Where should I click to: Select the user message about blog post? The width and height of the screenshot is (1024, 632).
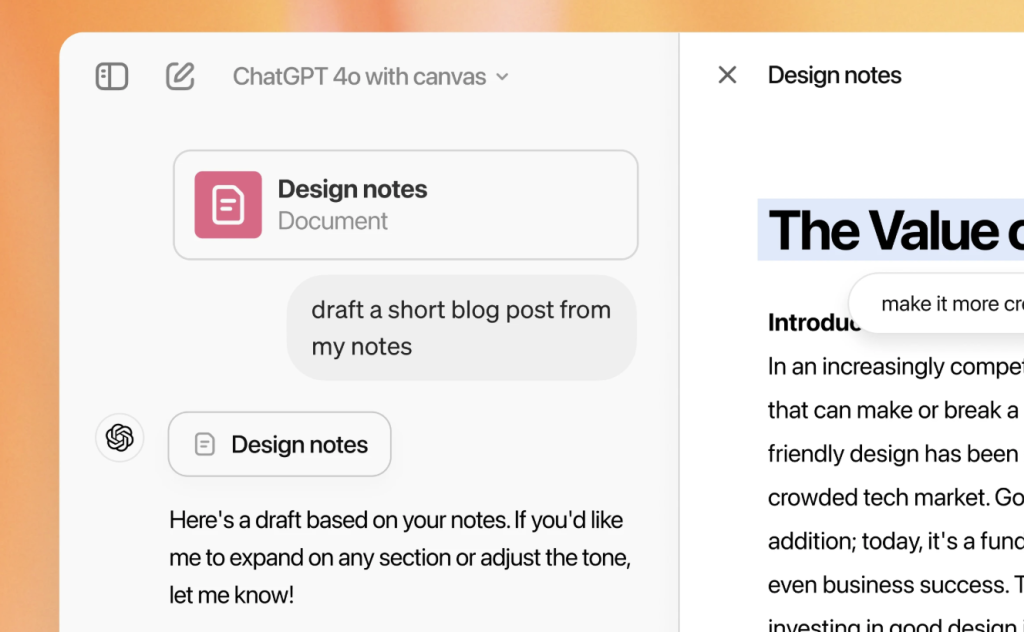click(461, 328)
